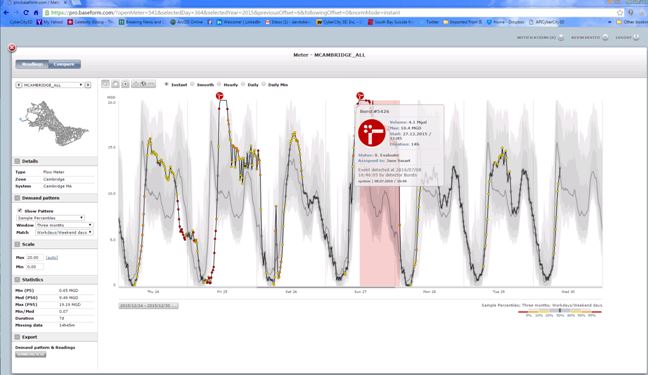The width and height of the screenshot is (648, 375).
Task: Click the large red burst event icon
Action: point(372,133)
